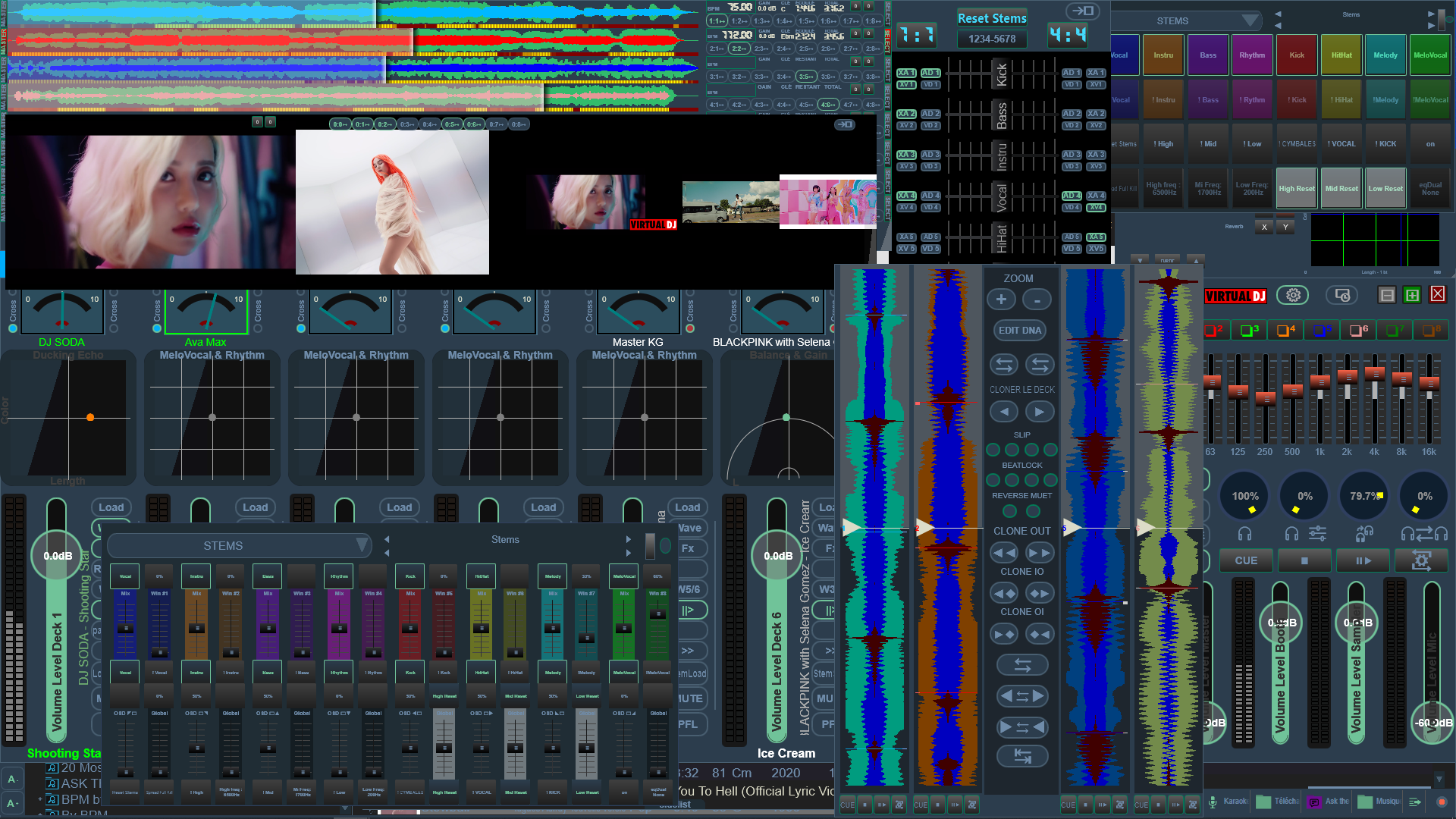The image size is (1456, 819).
Task: Click the gear with swap arrows button
Action: click(1421, 560)
